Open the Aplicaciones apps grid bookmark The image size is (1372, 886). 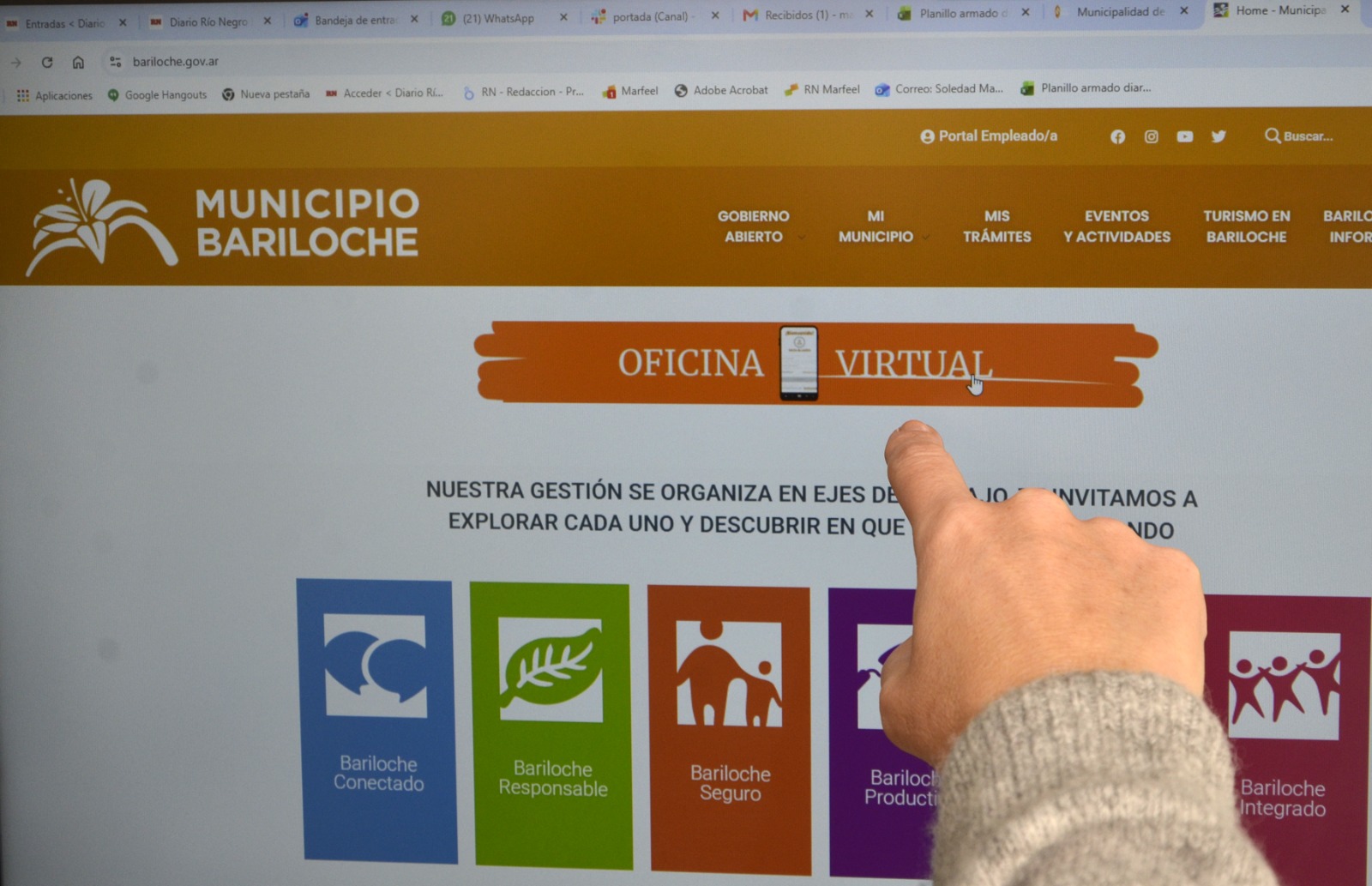54,95
